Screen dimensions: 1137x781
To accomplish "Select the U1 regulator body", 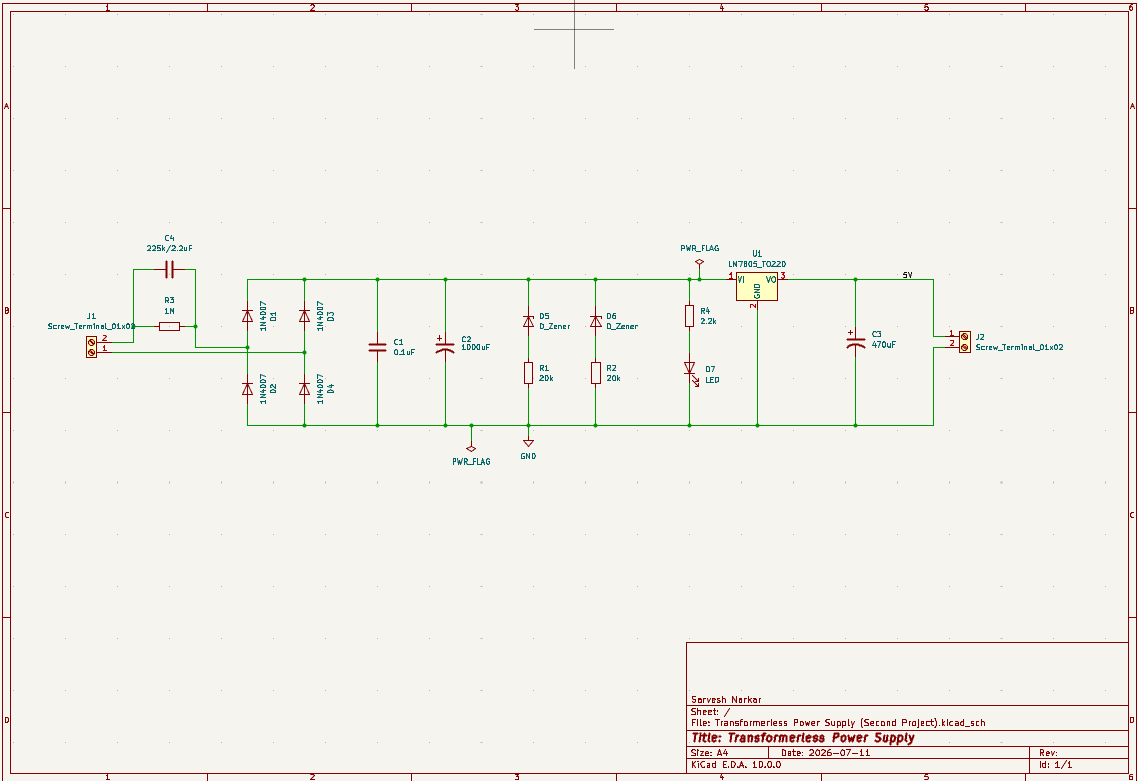I will pyautogui.click(x=757, y=287).
